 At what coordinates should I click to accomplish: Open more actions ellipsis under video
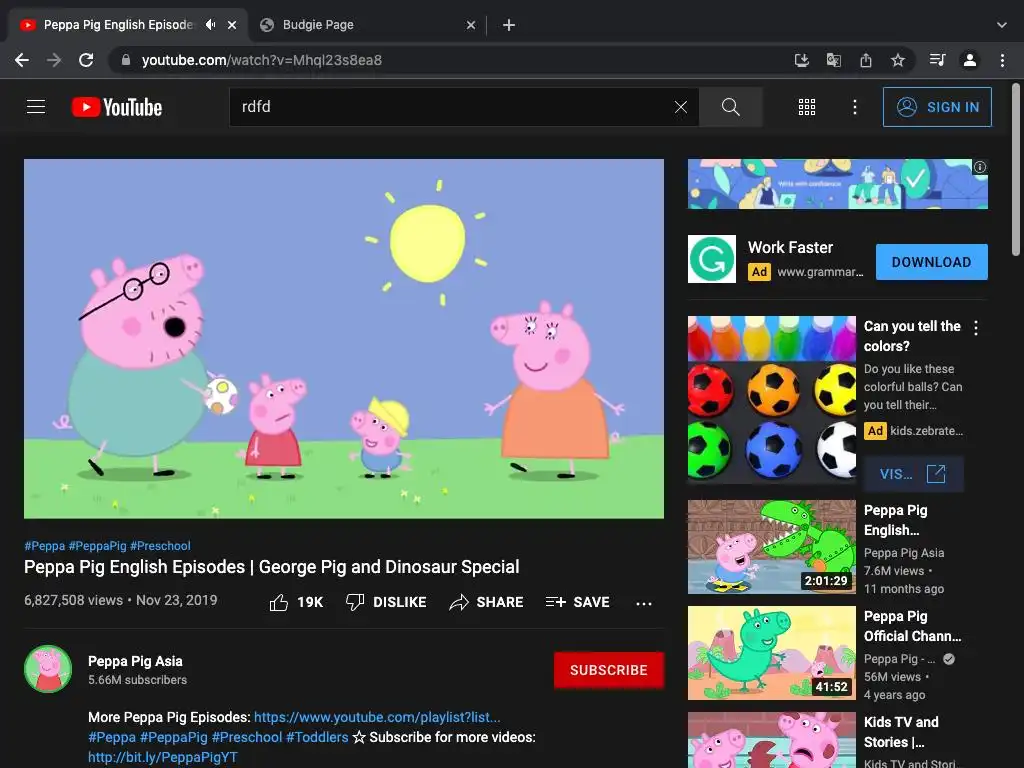tap(644, 603)
